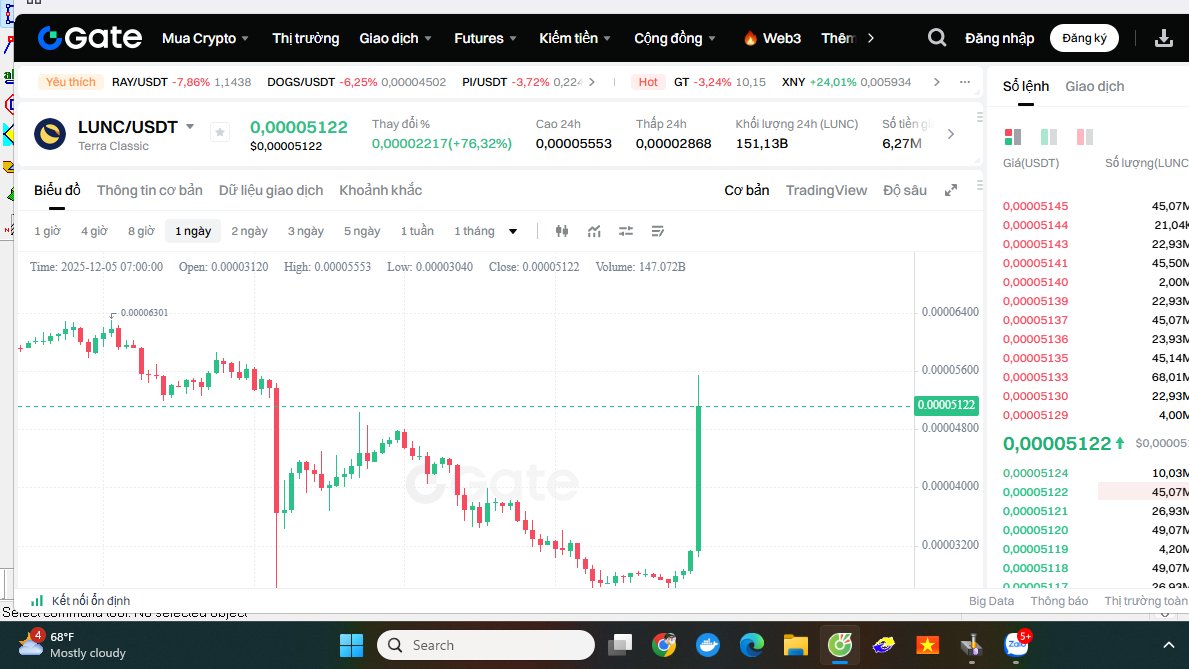
Task: Select Cơ bản chart mode
Action: coord(747,190)
